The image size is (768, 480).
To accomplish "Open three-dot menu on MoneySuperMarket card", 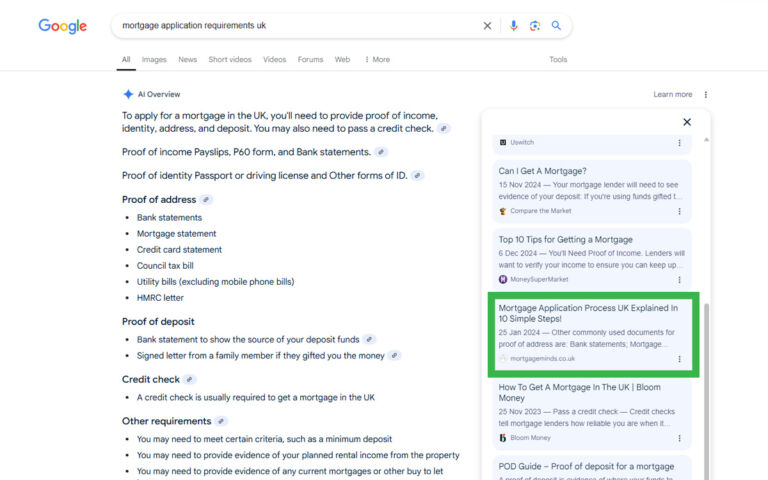I will pos(679,280).
